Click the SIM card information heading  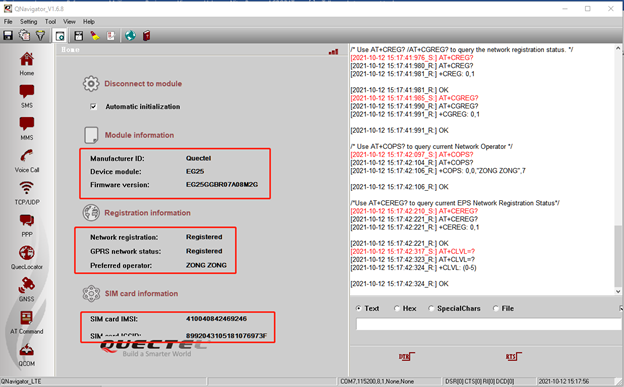pos(141,293)
